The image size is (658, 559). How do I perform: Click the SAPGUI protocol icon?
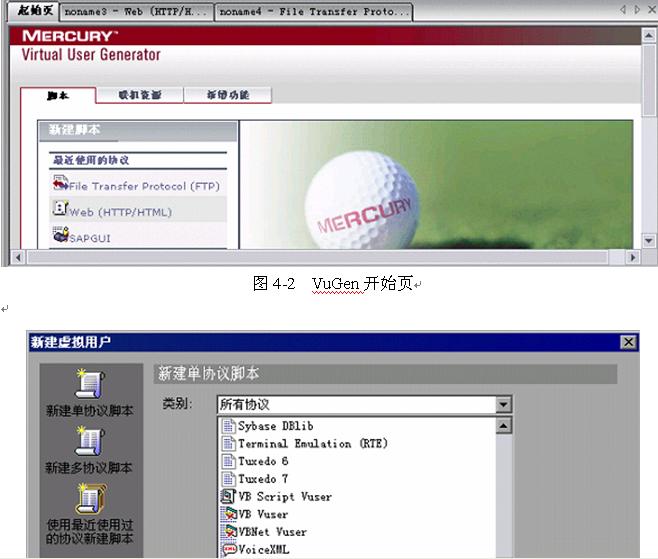click(x=60, y=234)
